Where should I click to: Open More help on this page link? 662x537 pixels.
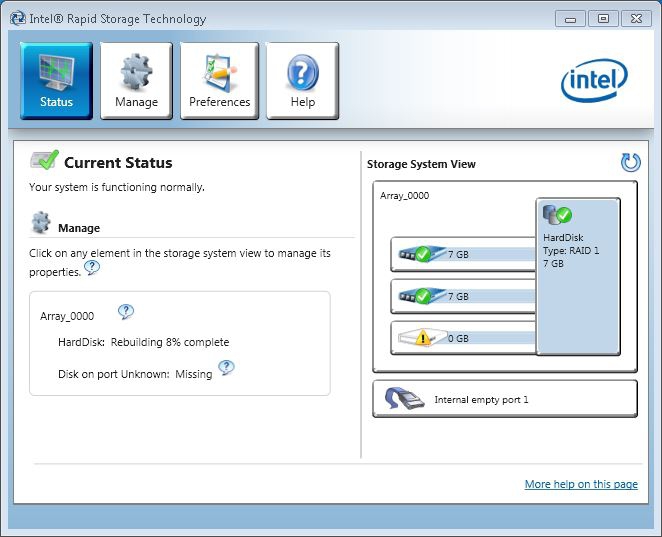[581, 484]
